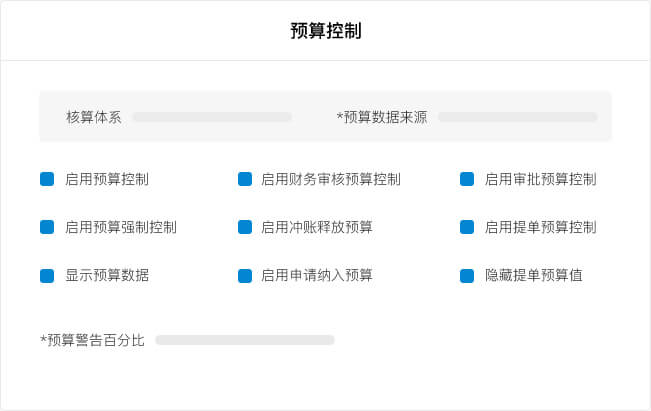Click the 预算警告百分比 input field
Image resolution: width=651 pixels, height=411 pixels.
pos(245,340)
